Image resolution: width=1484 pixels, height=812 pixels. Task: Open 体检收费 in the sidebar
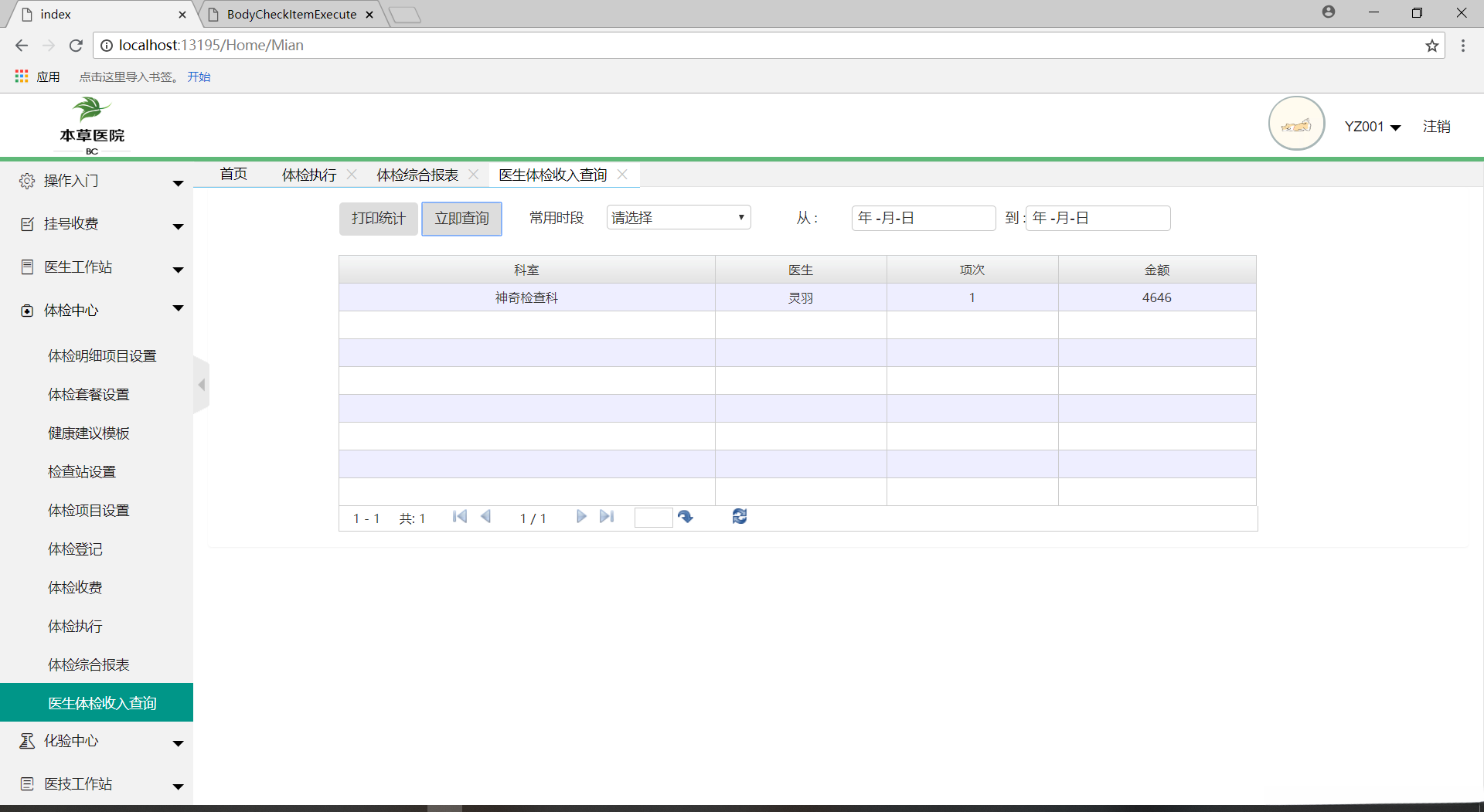[x=75, y=588]
